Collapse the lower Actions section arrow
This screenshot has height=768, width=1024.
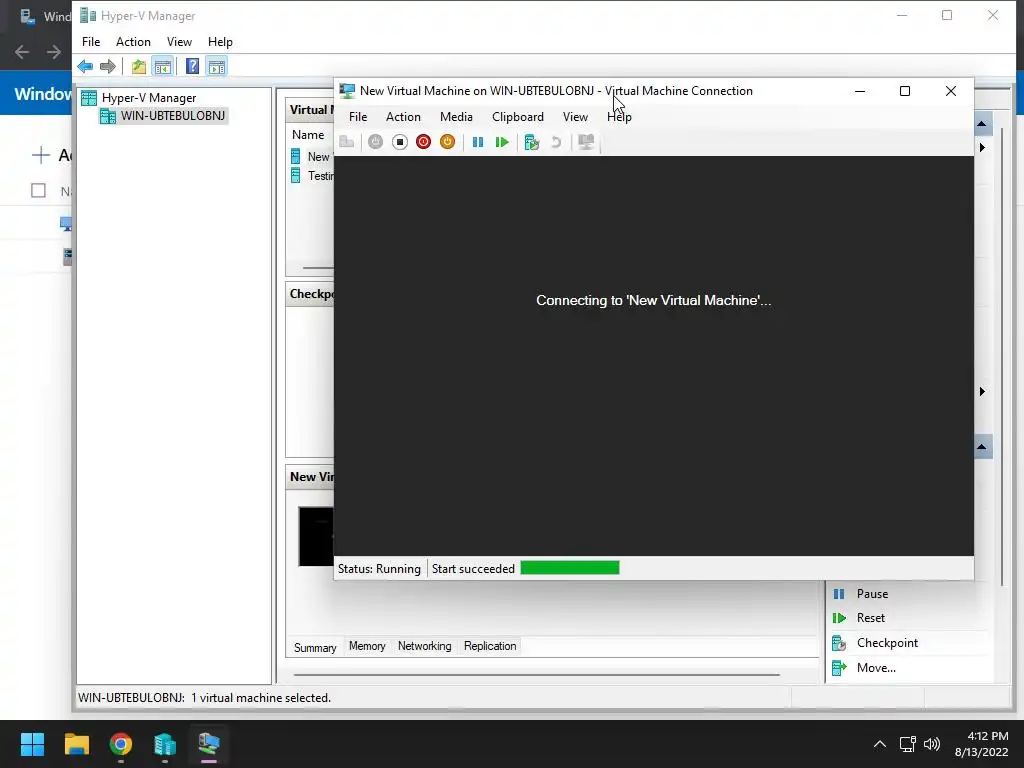pos(982,447)
